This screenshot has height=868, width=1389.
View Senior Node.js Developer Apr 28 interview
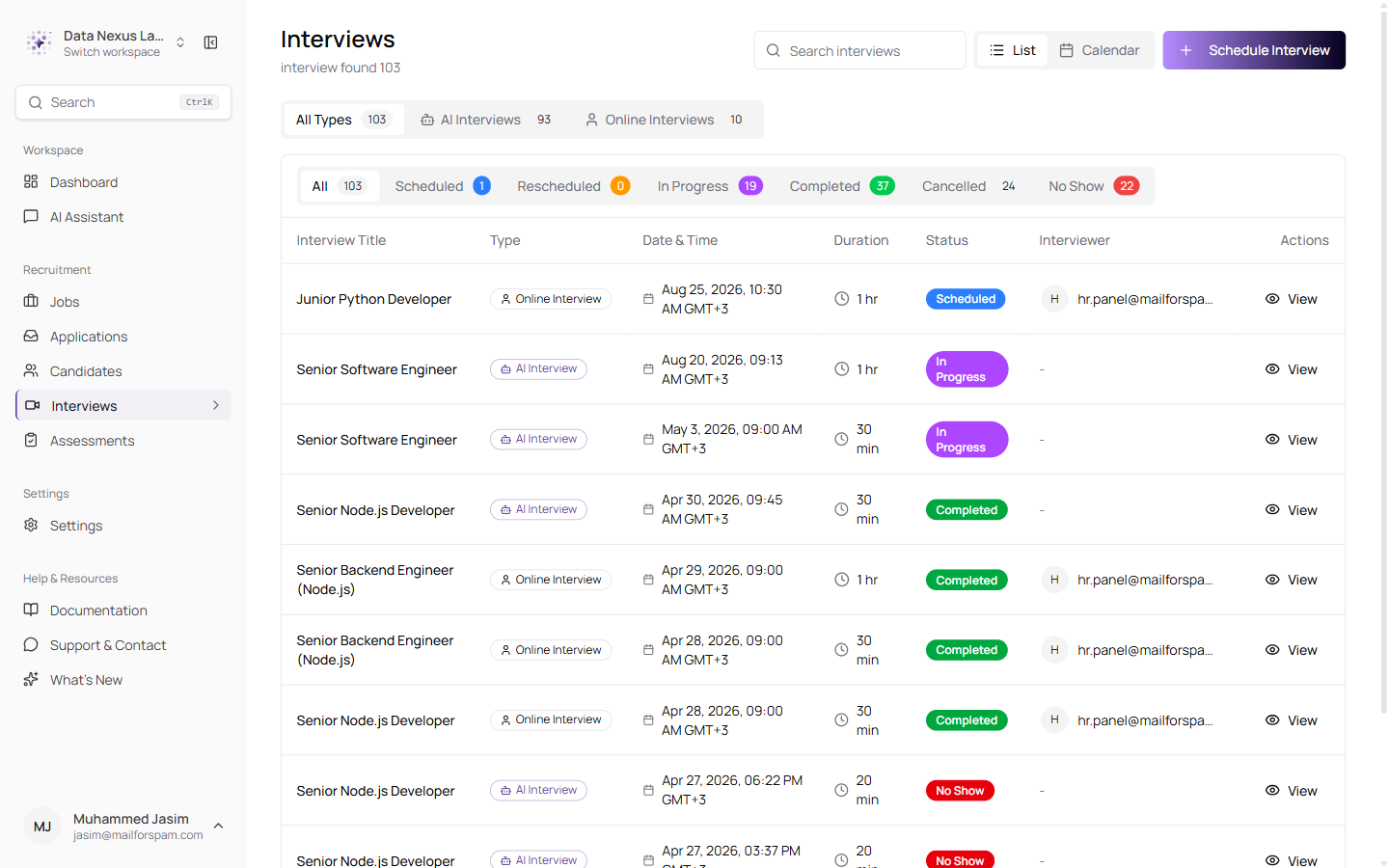1291,720
